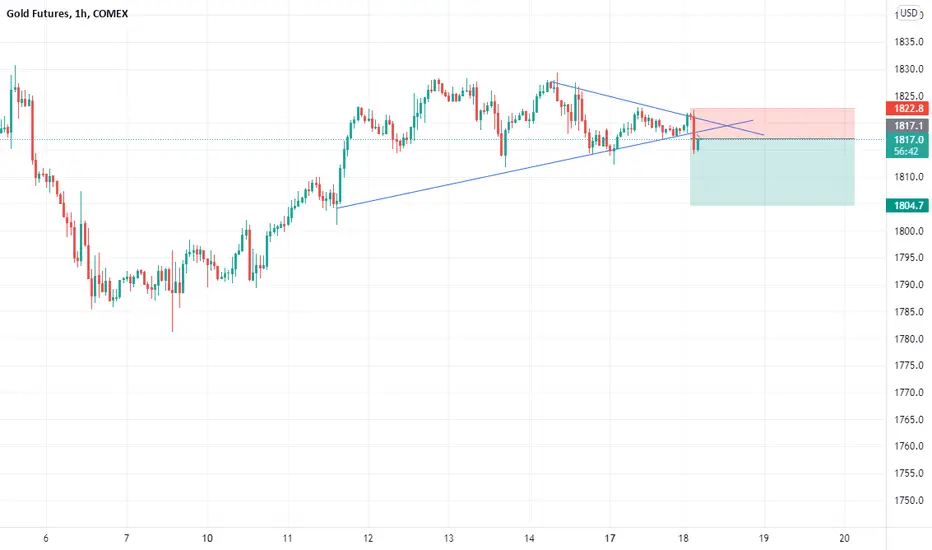
Task: Select the green 1804.7 target price label
Action: pyautogui.click(x=907, y=206)
